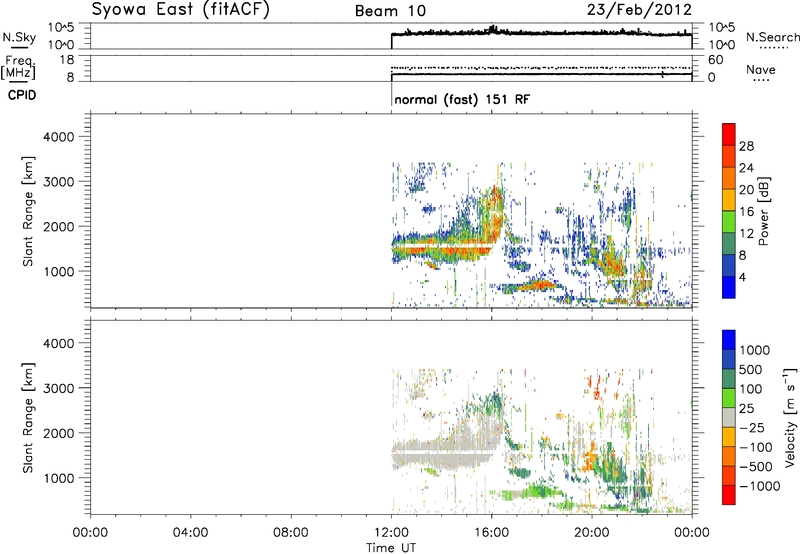Click the 'Nave' legend label

761,69
